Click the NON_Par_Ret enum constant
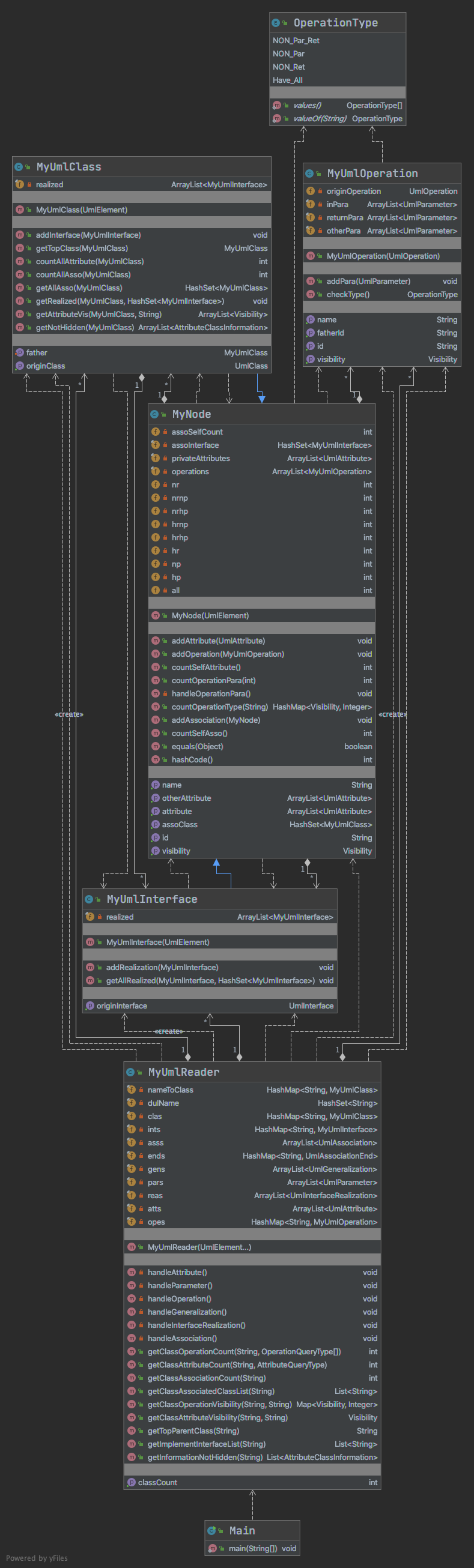 coord(296,40)
